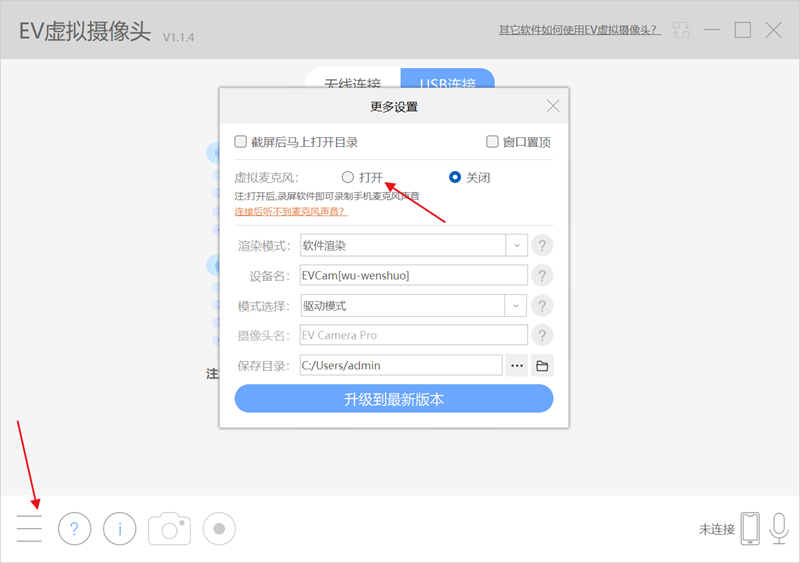This screenshot has width=800, height=563.
Task: Expand the 渲染模式 dropdown
Action: click(516, 246)
